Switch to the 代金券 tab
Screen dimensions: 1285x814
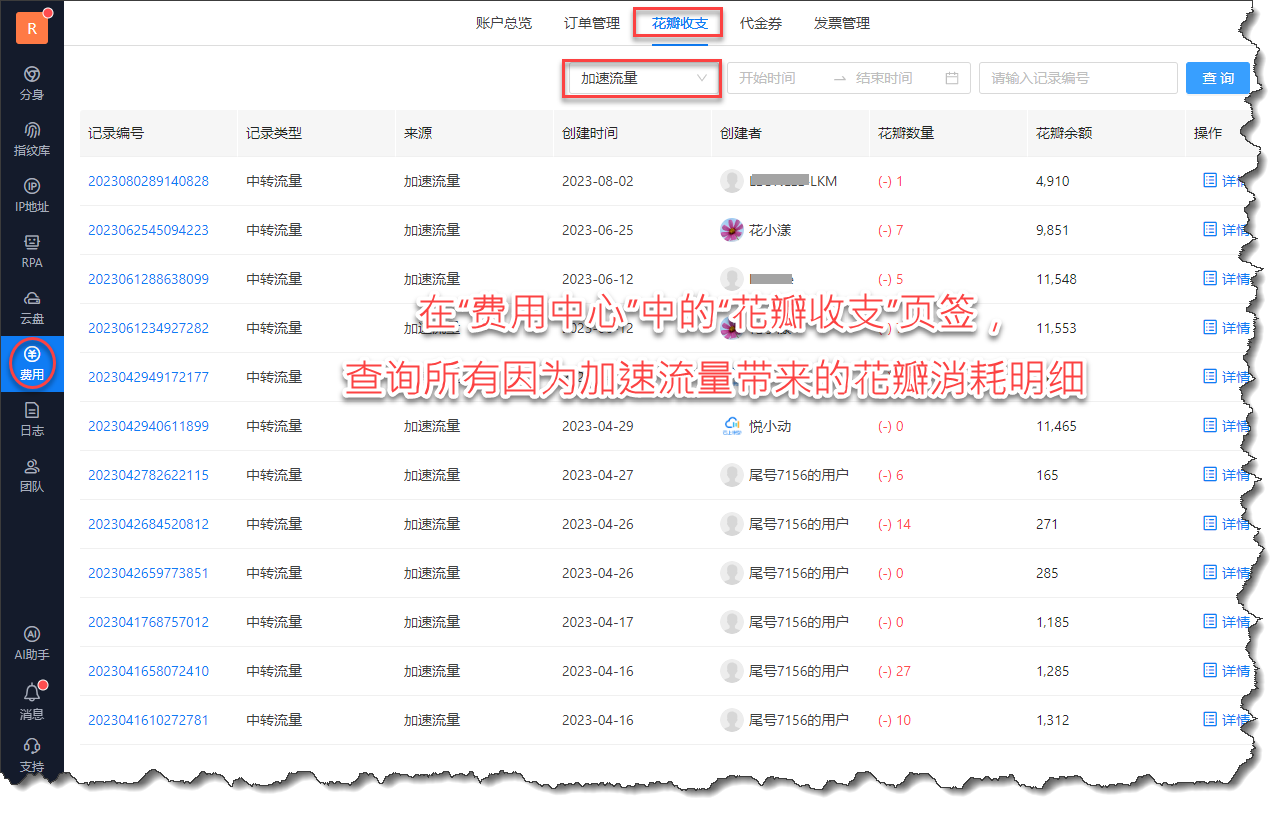(761, 23)
